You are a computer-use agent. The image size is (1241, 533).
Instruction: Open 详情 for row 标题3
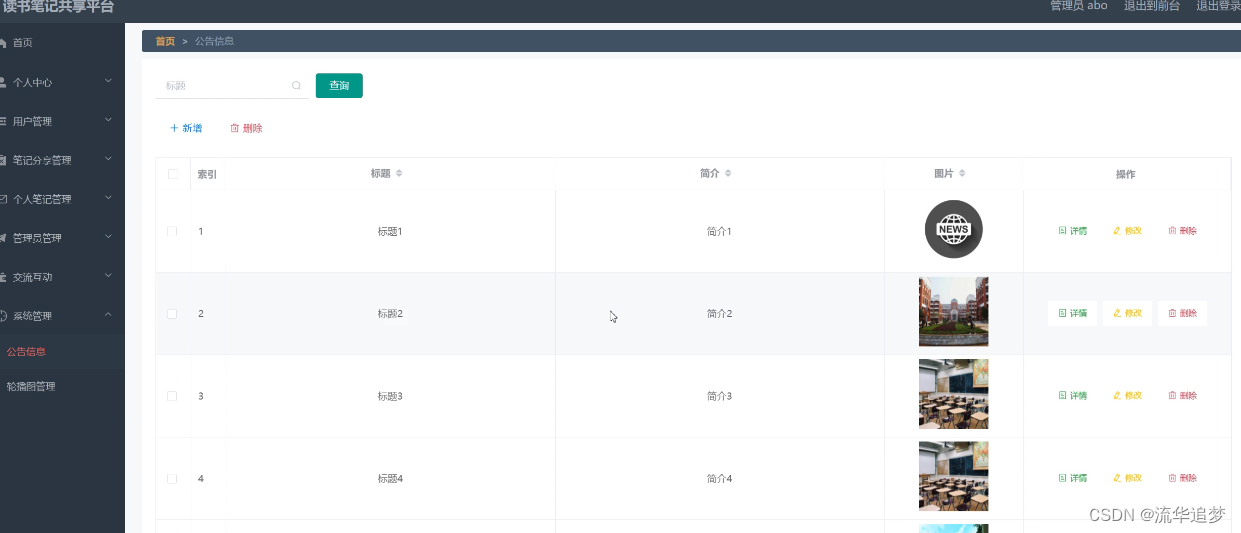click(1072, 396)
